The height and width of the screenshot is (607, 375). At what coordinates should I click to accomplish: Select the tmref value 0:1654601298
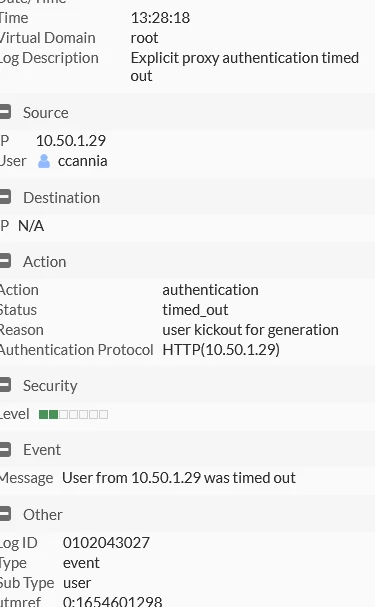(112, 601)
